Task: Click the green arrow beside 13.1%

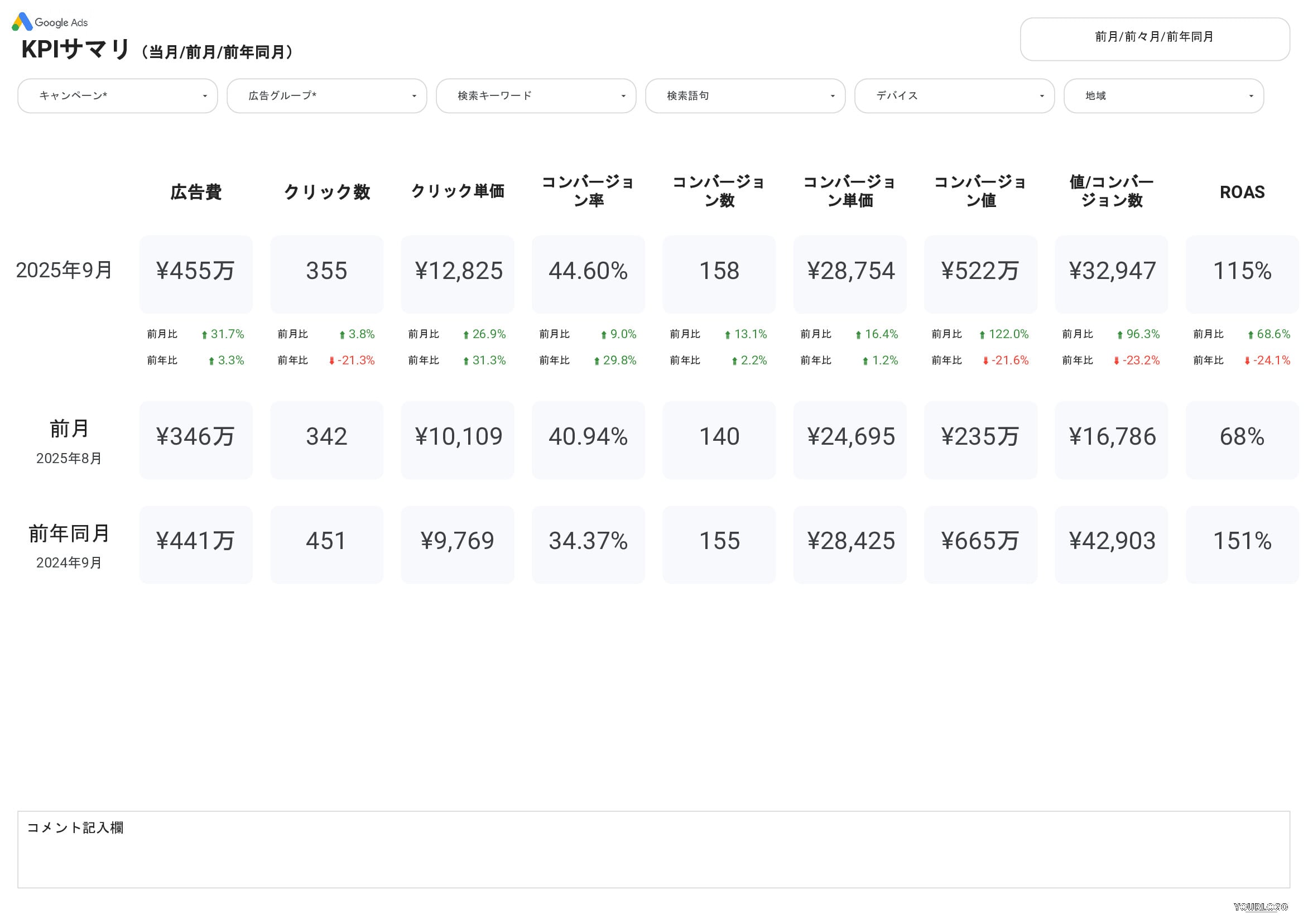Action: [x=728, y=335]
